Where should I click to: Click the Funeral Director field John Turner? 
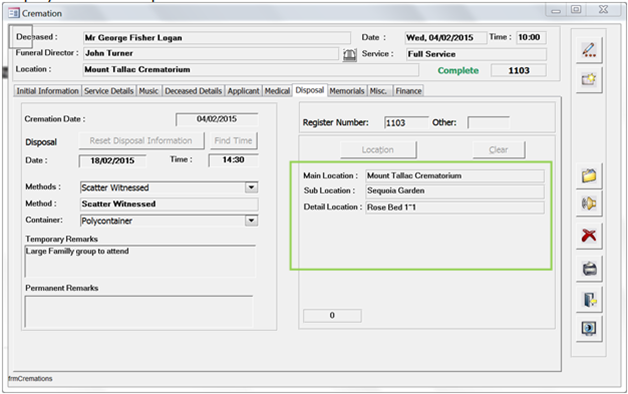click(x=211, y=53)
